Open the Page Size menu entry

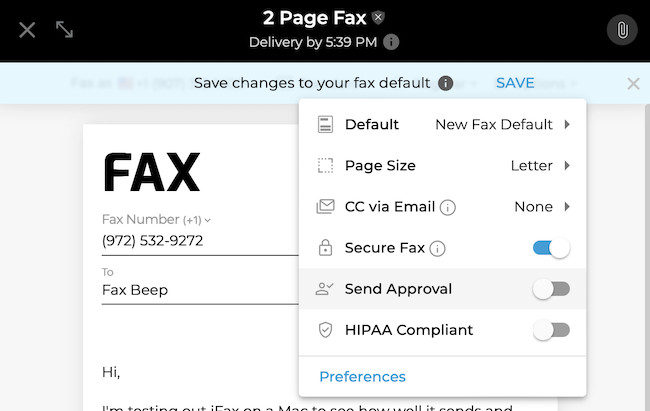[442, 165]
